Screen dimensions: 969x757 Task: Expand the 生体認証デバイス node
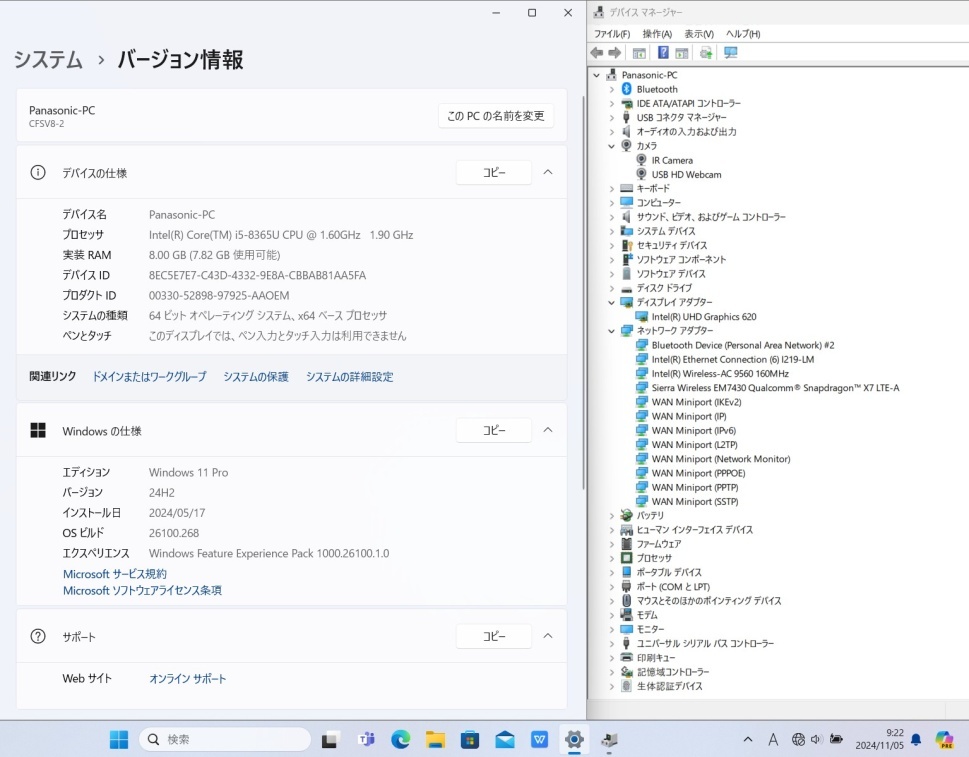click(x=612, y=686)
